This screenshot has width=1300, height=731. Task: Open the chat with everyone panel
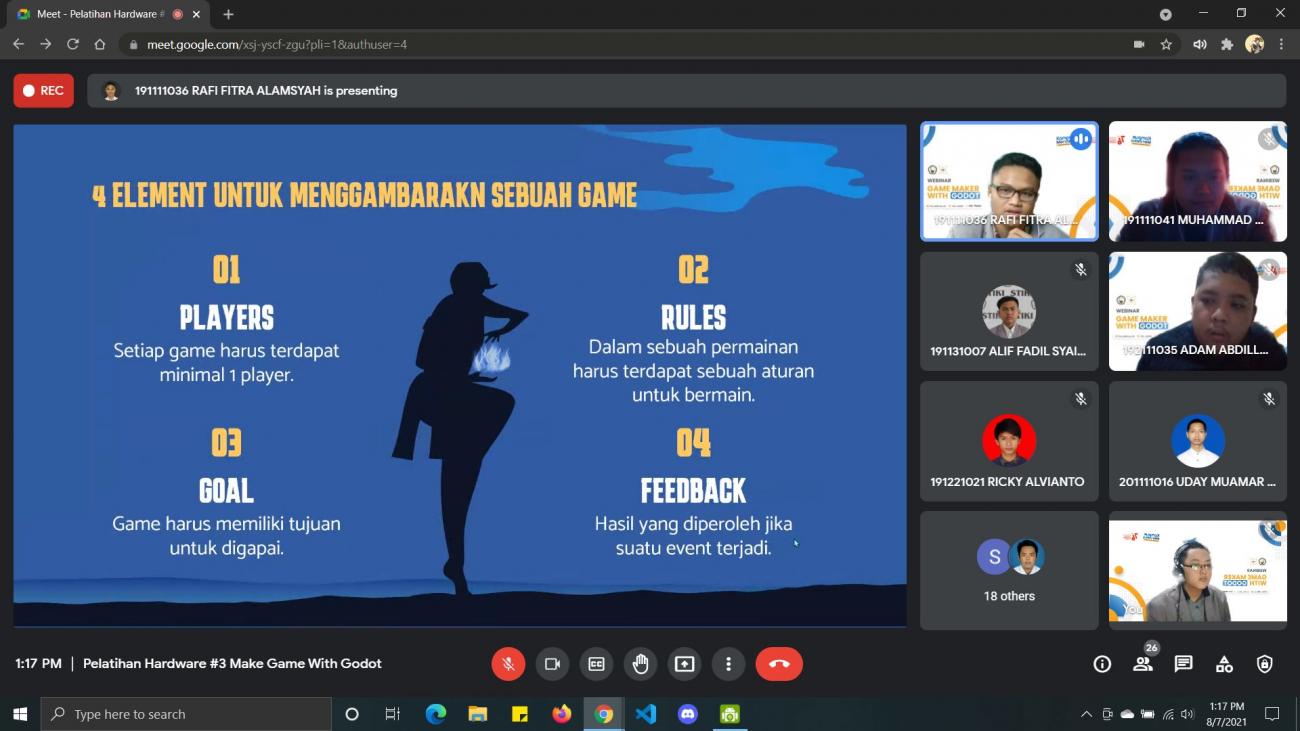[x=1183, y=664]
